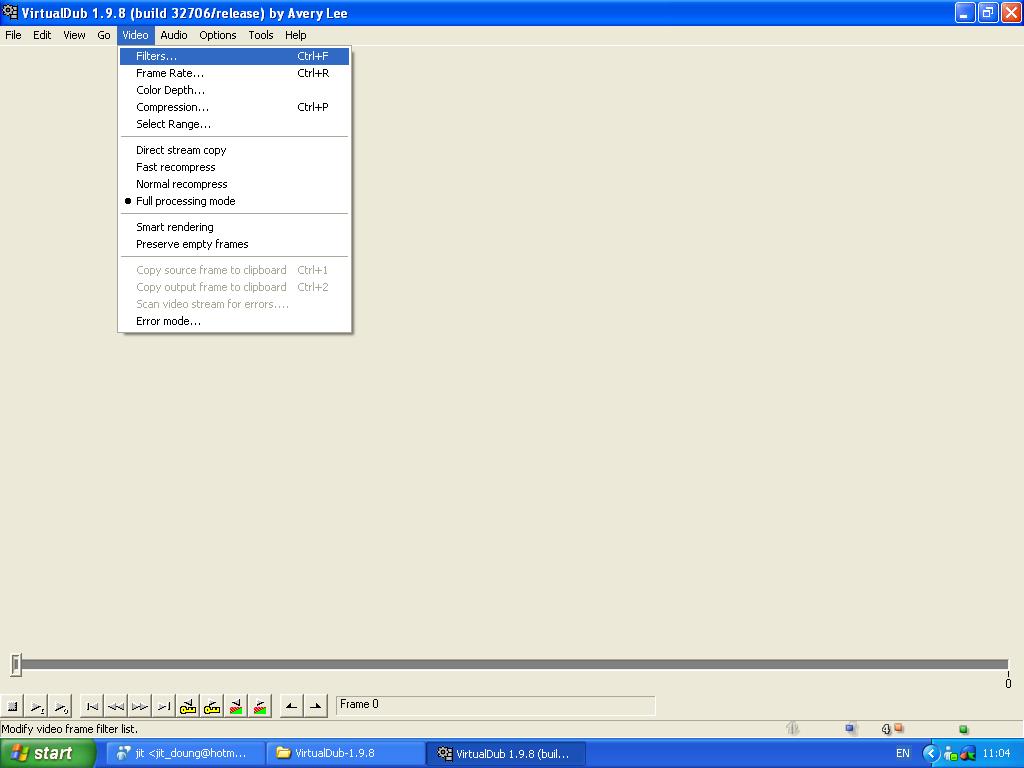The height and width of the screenshot is (768, 1024).
Task: Jump to the end of the video
Action: click(164, 706)
